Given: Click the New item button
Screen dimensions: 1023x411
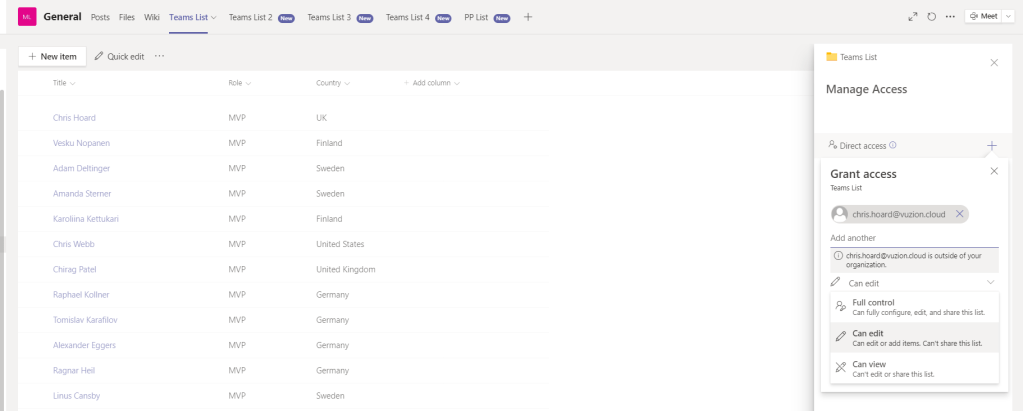Looking at the screenshot, I should point(53,57).
